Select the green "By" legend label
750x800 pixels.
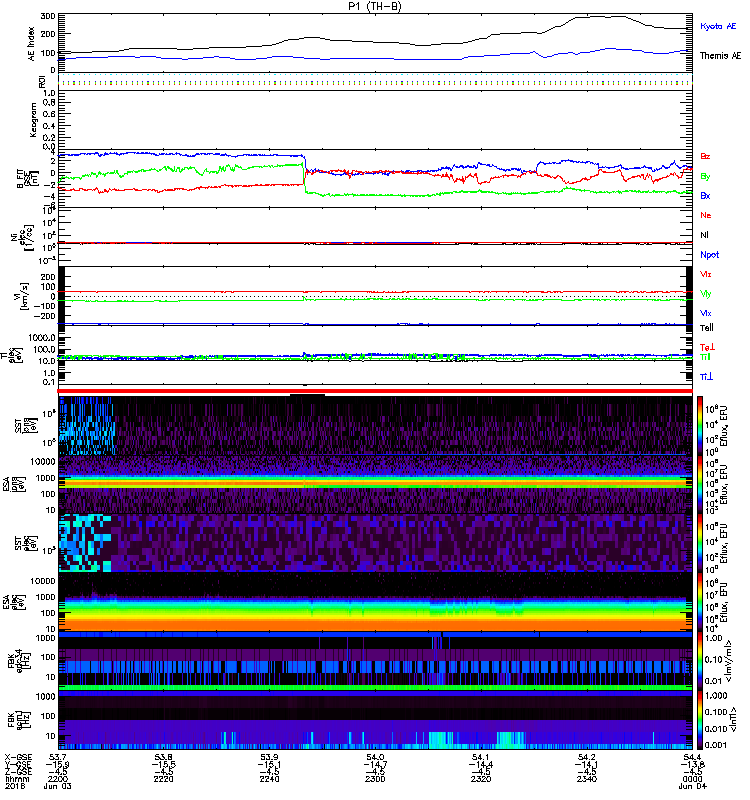(705, 176)
